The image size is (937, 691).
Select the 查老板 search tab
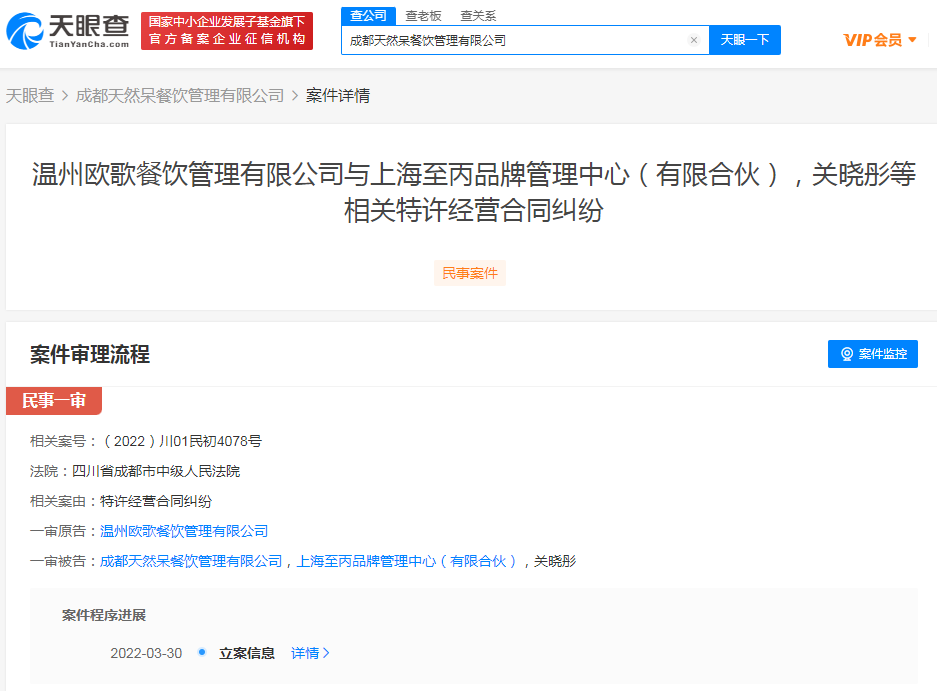click(423, 16)
